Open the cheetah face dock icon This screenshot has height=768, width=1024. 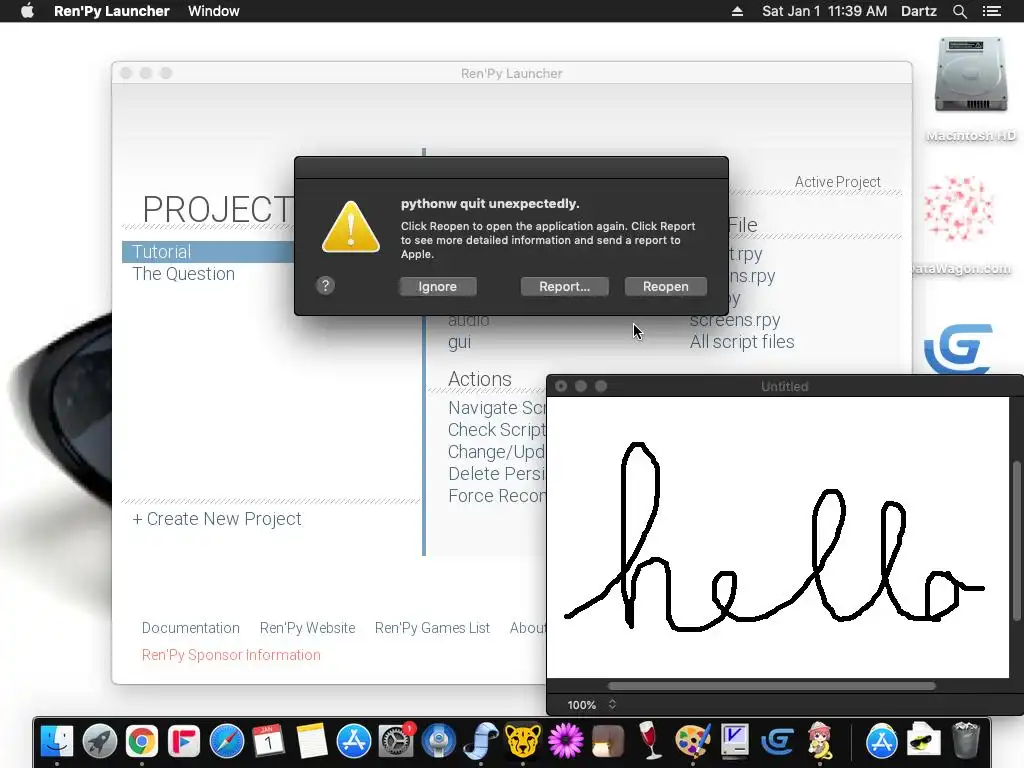point(523,741)
